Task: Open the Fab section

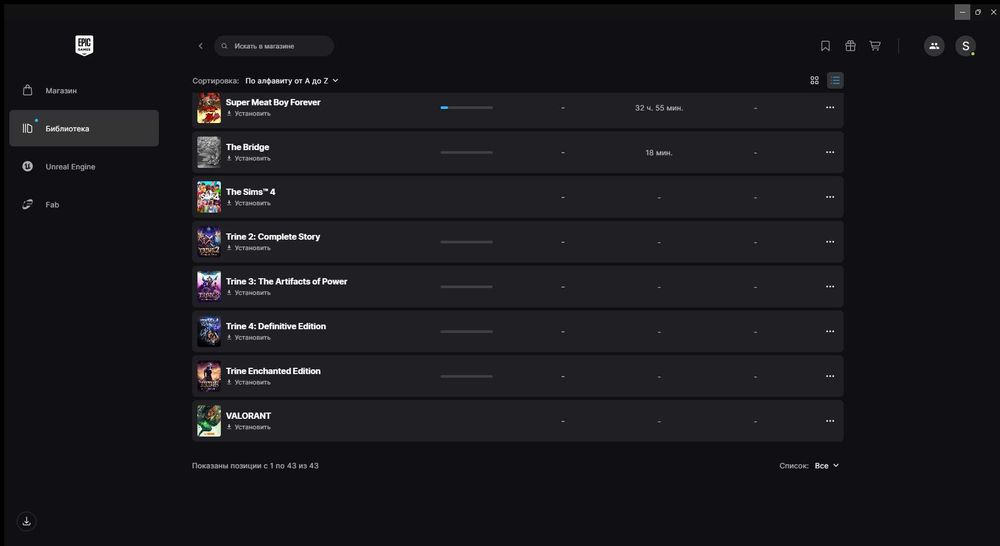Action: 52,205
